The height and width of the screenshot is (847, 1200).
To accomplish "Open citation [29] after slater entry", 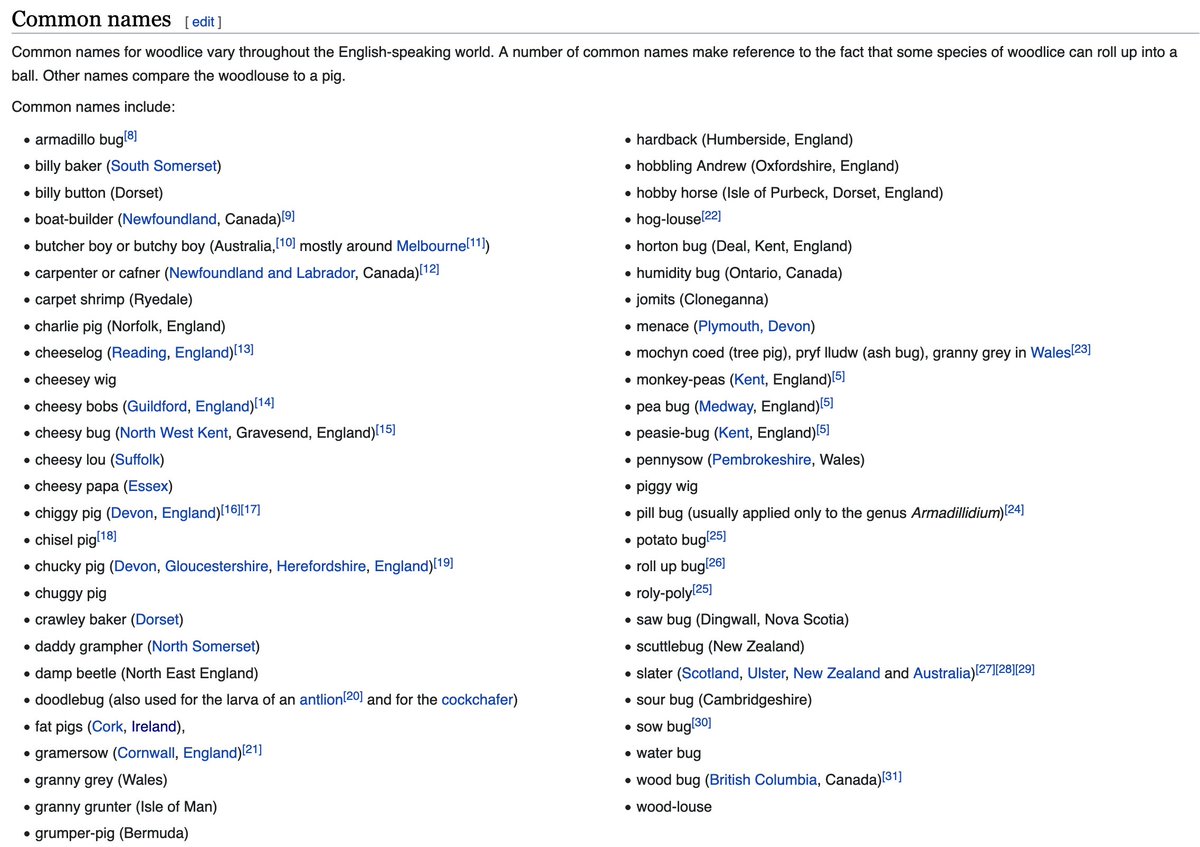I will point(1025,669).
